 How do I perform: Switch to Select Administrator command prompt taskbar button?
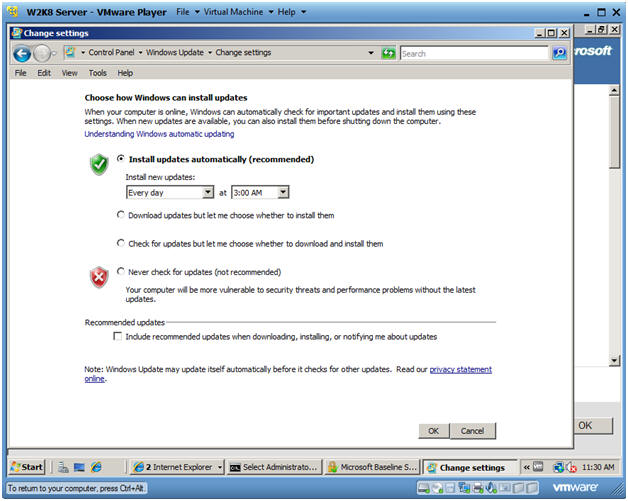274,467
